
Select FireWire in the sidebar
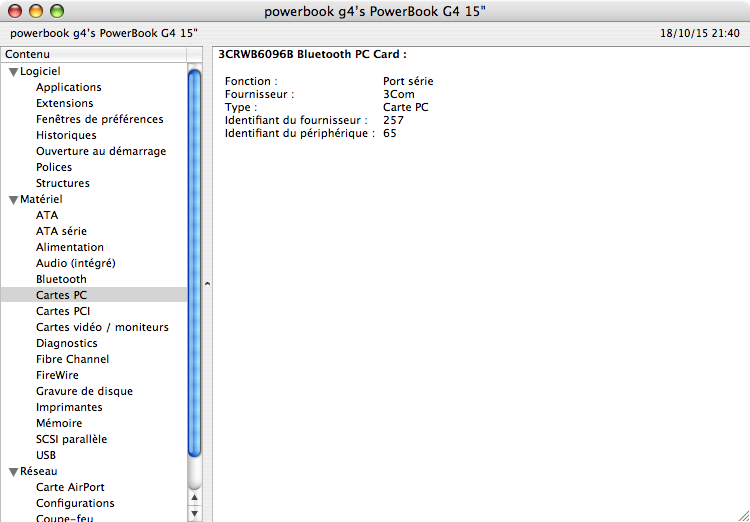click(57, 375)
